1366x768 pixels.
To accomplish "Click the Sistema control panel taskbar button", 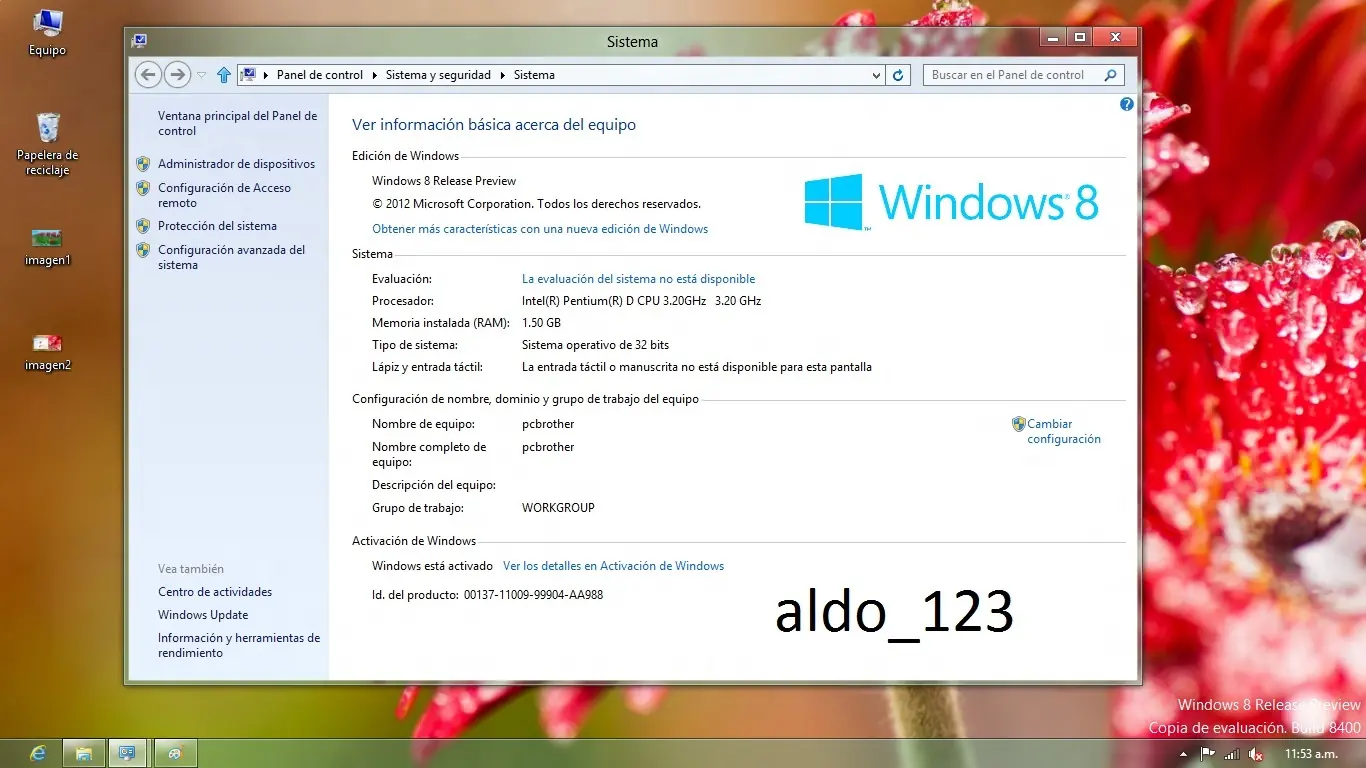I will pos(128,753).
